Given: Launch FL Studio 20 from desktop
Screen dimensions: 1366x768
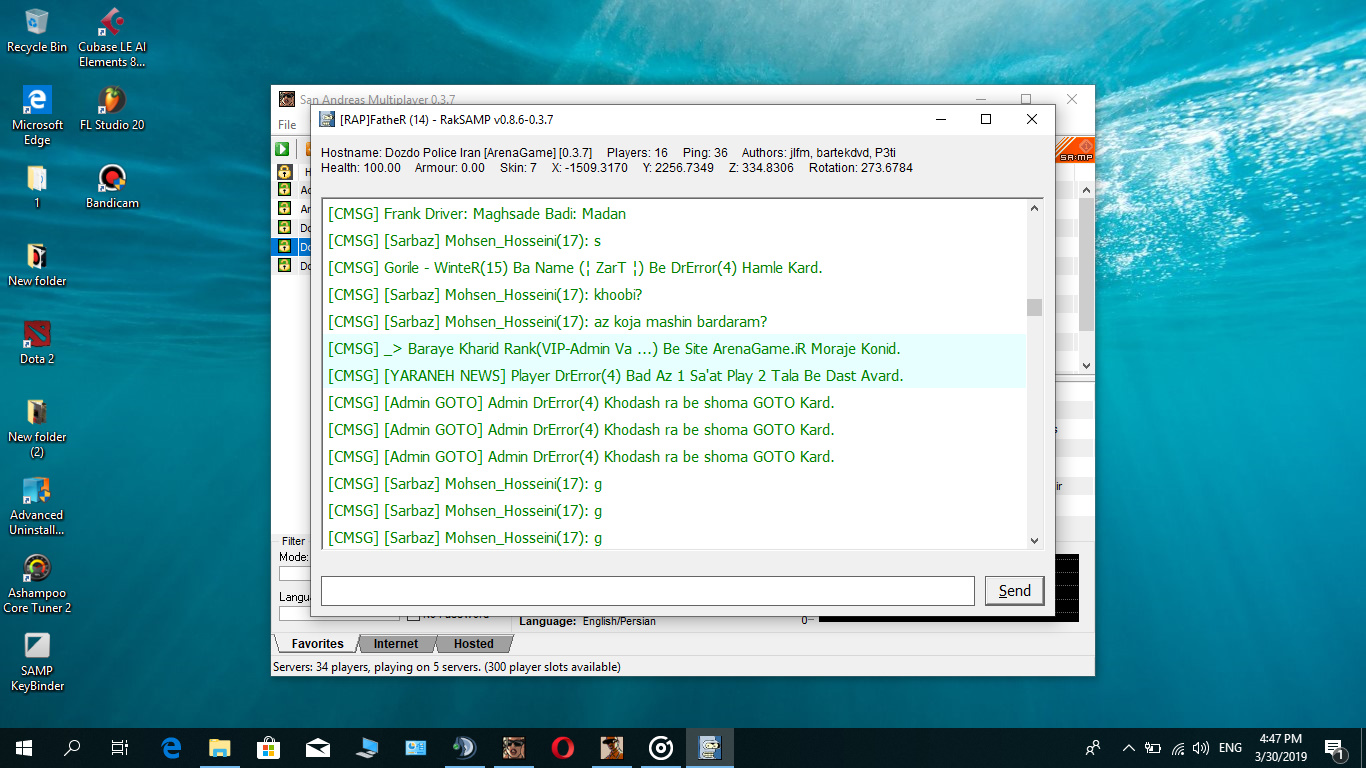Looking at the screenshot, I should click(x=112, y=109).
